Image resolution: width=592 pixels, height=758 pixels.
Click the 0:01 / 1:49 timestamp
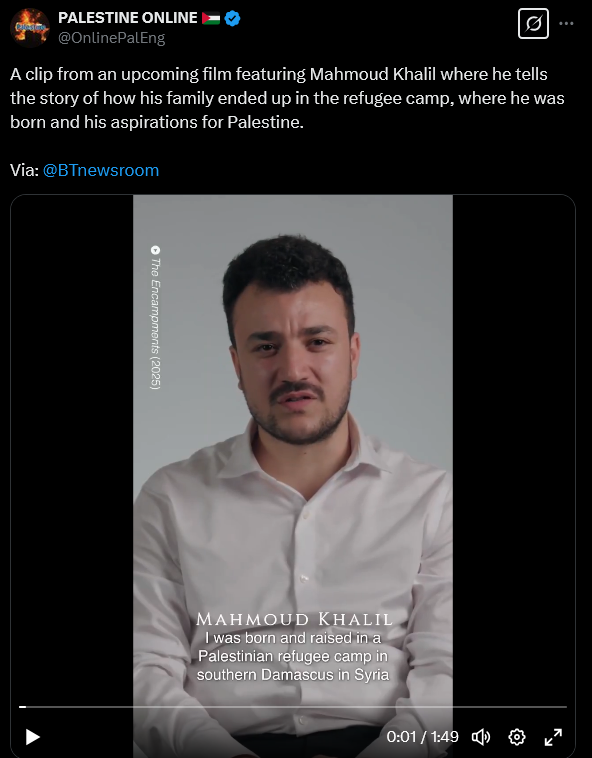422,737
